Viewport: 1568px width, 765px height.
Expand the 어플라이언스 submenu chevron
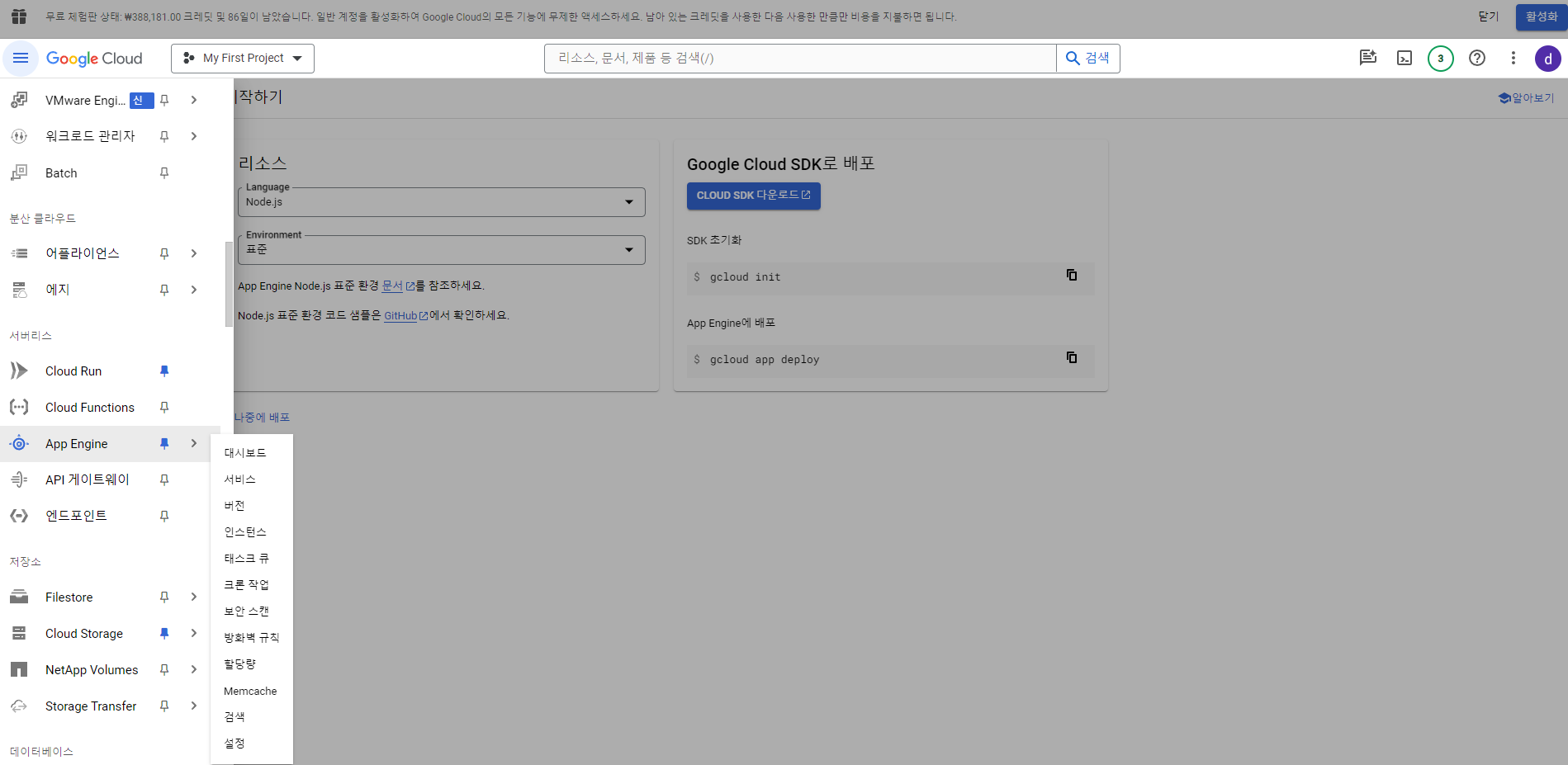(x=194, y=253)
